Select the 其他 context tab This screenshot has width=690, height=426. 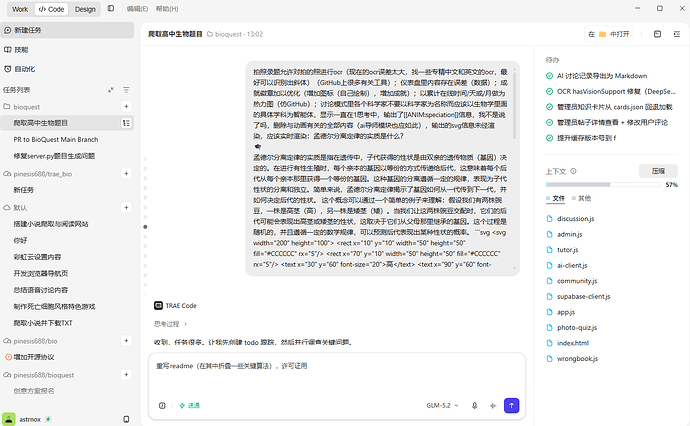click(x=581, y=198)
